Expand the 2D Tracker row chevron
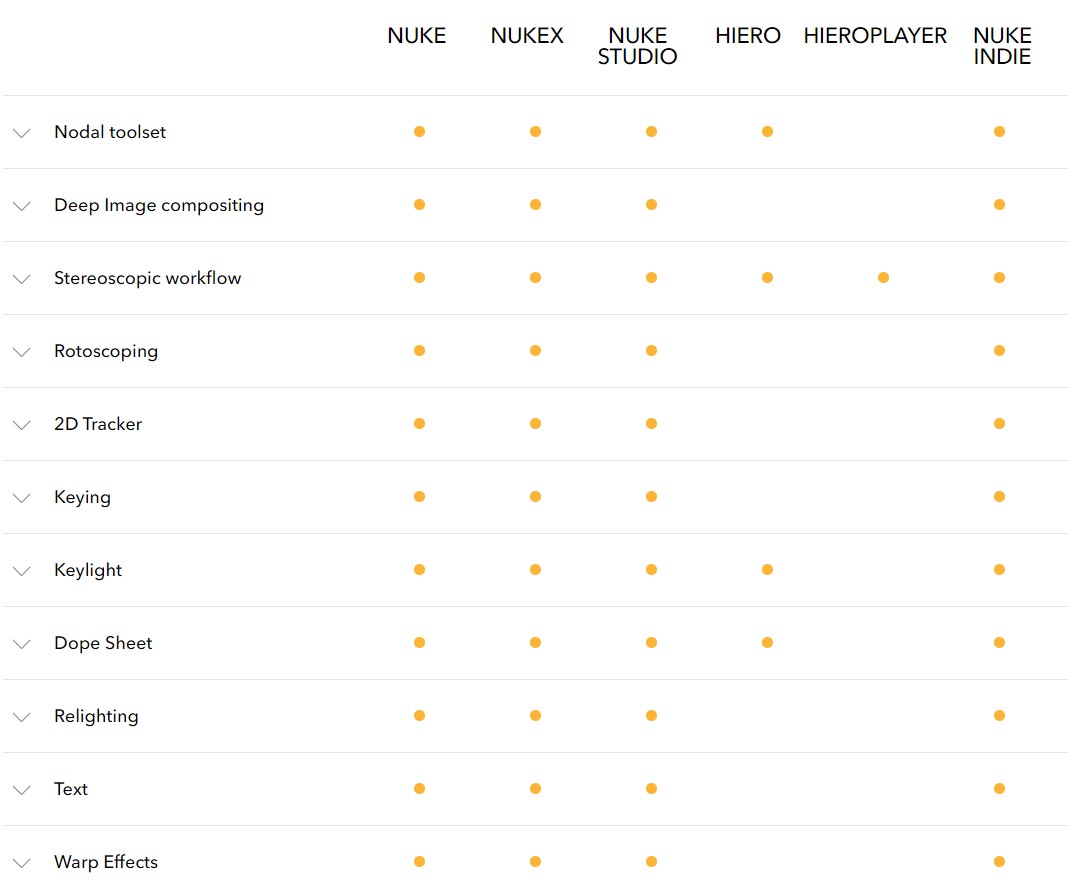This screenshot has height=895, width=1073. (22, 425)
